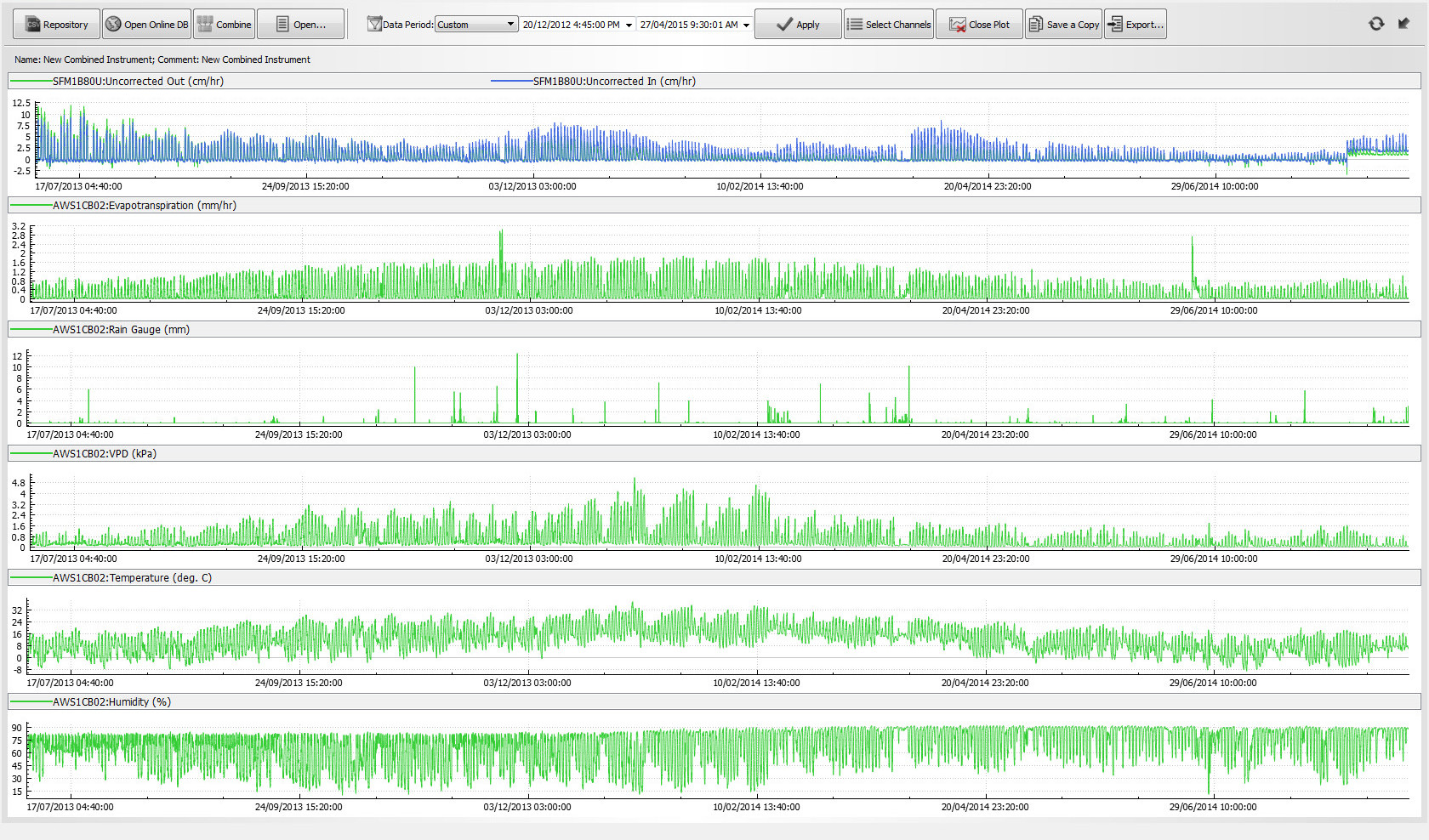Select the SFM1B80U Uncorrected Out legend entry

(x=138, y=82)
